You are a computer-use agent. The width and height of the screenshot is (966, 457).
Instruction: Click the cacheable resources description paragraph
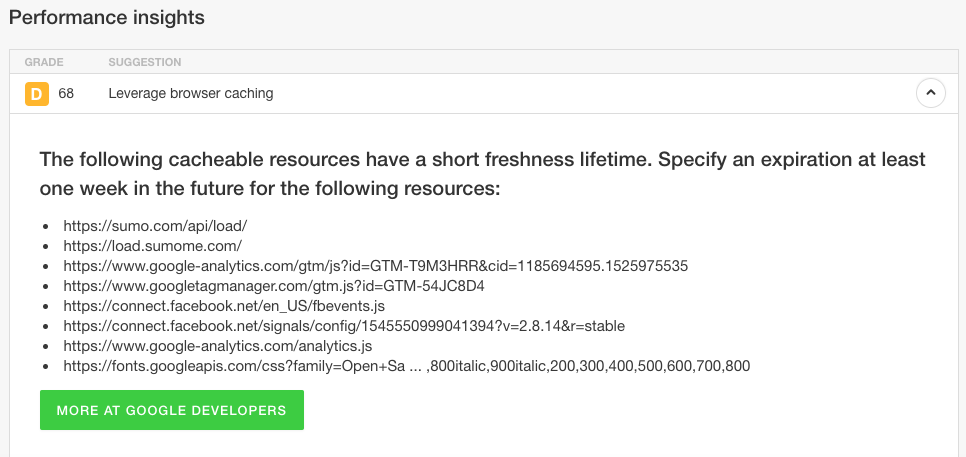(x=482, y=174)
